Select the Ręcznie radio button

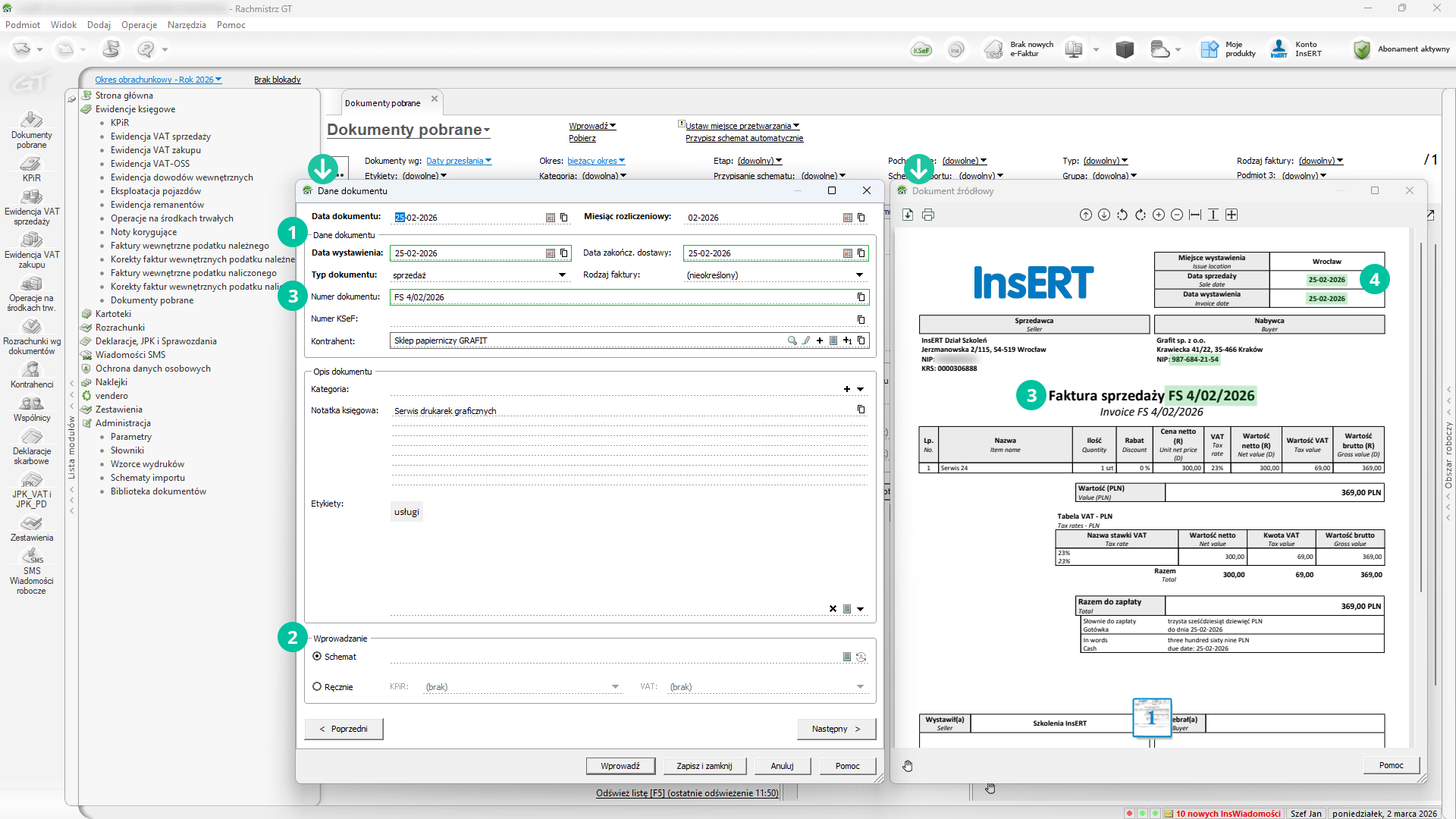click(317, 687)
